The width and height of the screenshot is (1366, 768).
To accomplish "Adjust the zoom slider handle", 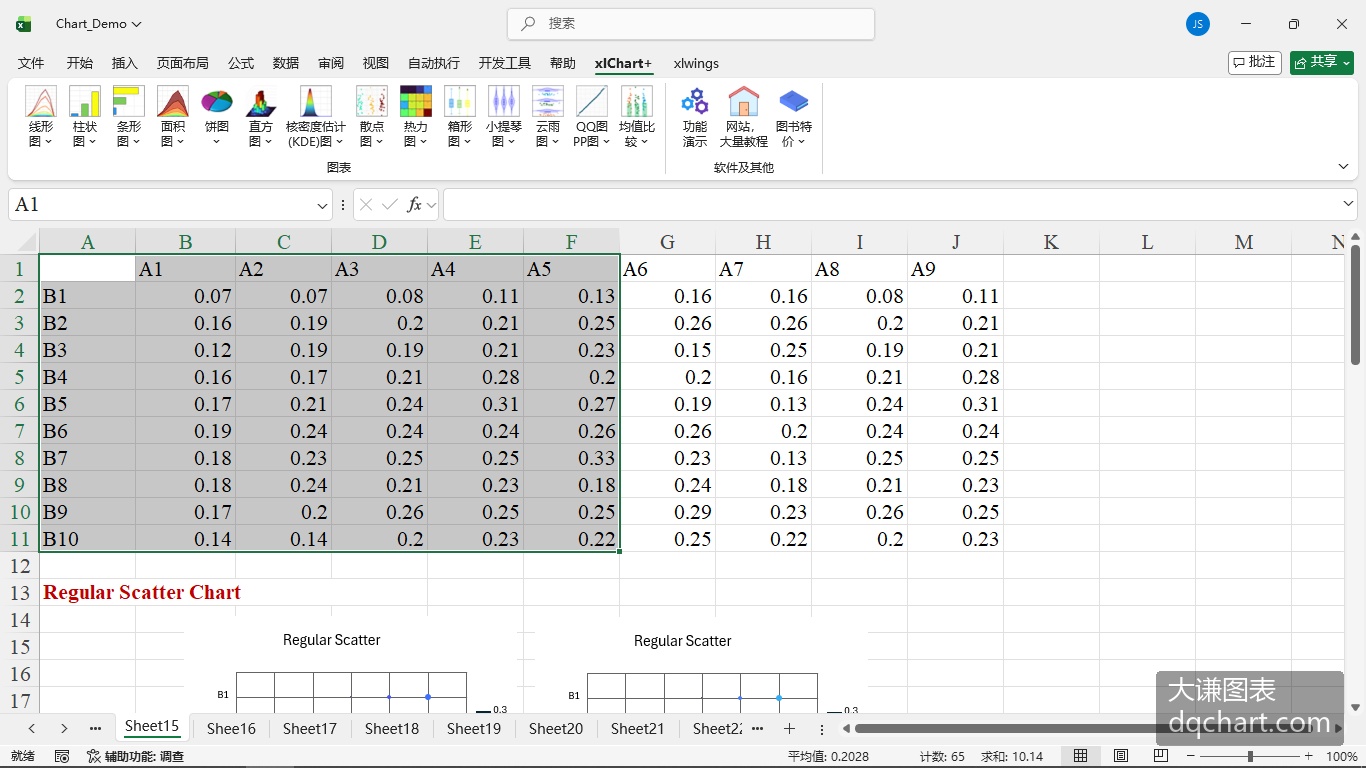I will 1250,756.
